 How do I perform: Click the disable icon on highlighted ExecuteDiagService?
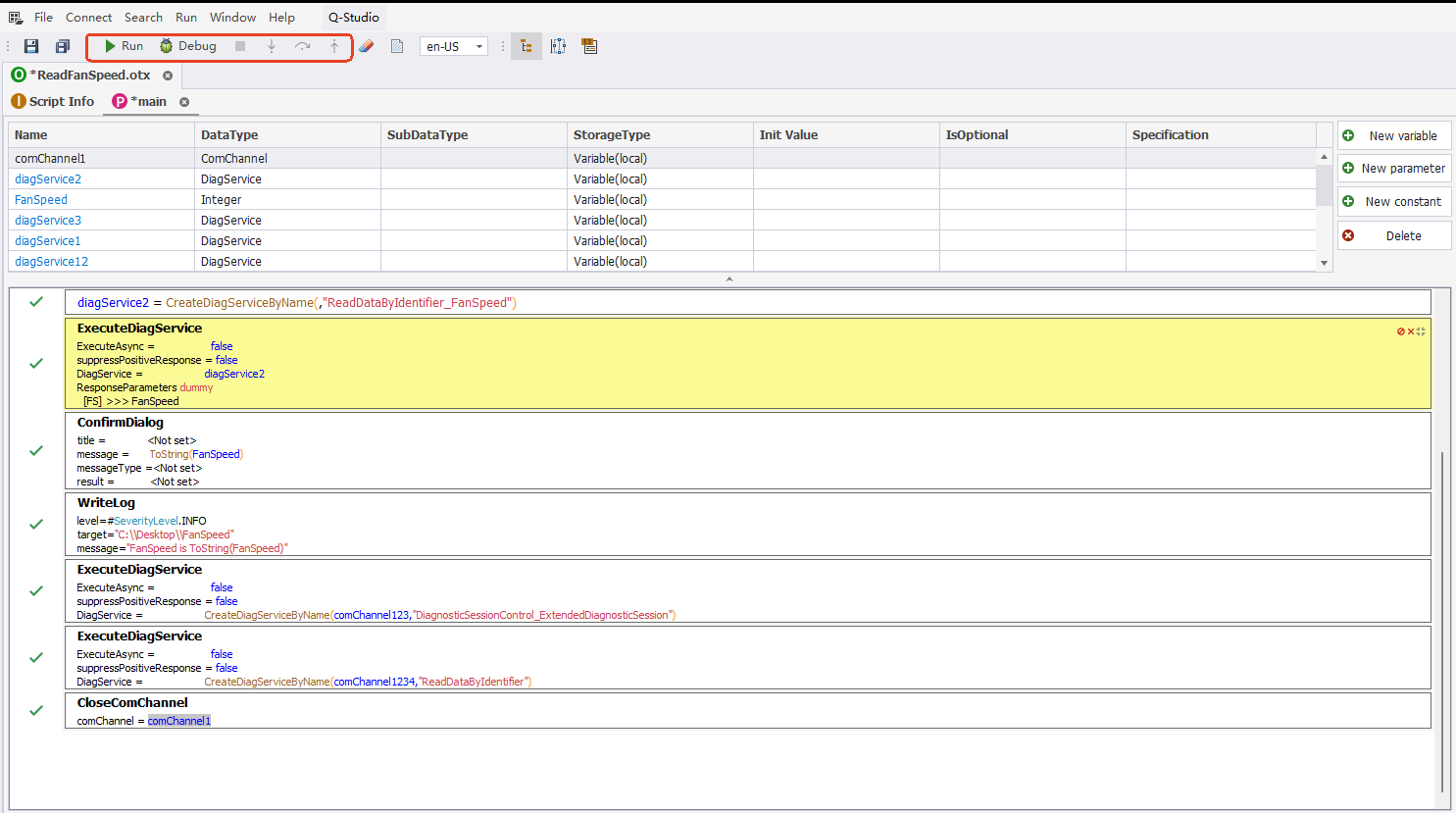click(1401, 331)
